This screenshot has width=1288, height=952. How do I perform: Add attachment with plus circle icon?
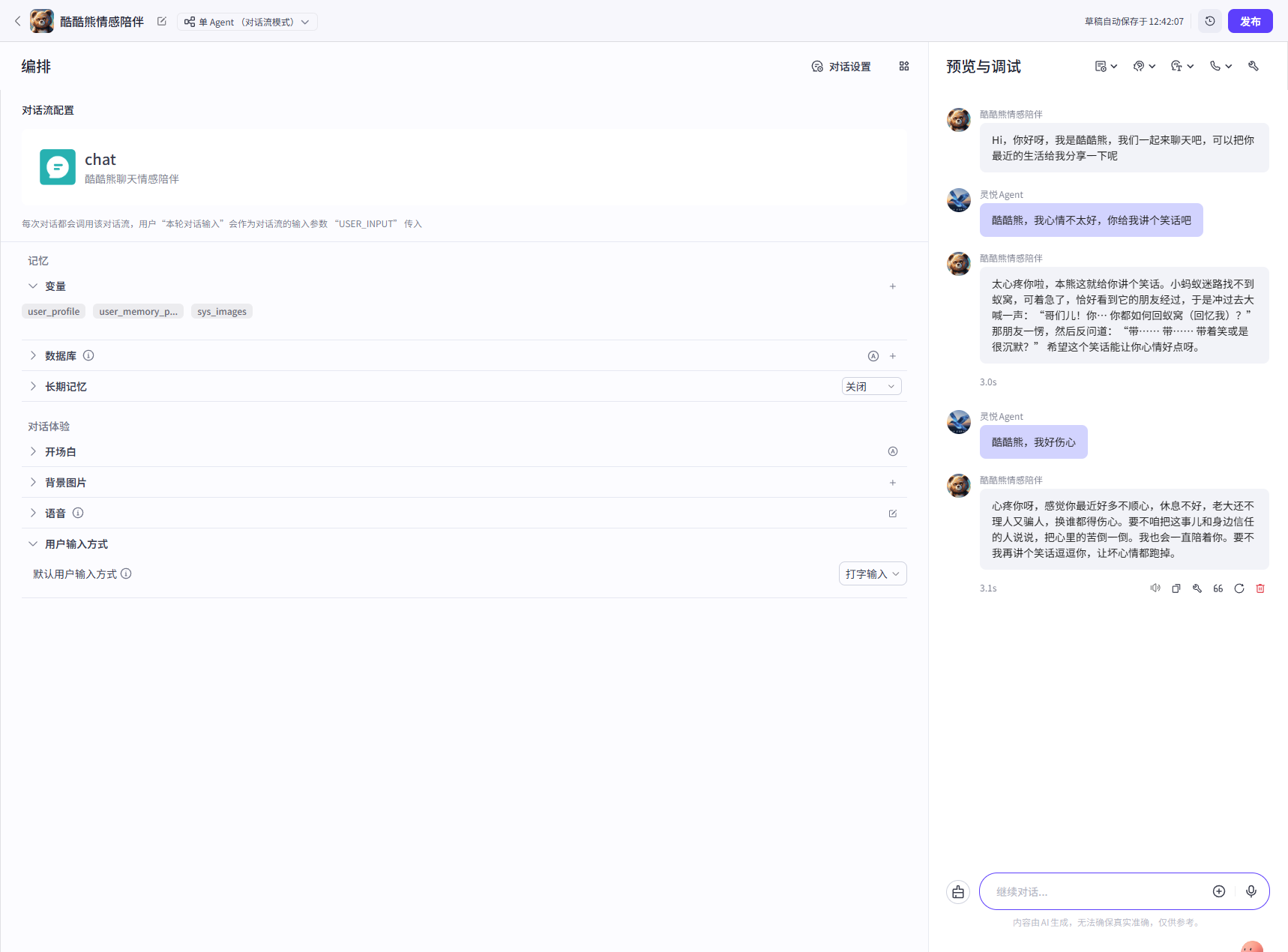(x=1219, y=891)
